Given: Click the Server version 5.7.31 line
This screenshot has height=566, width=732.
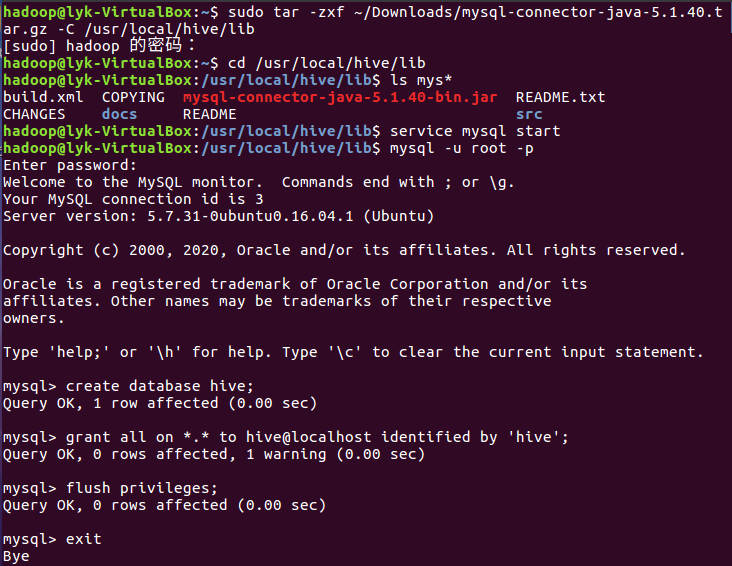Looking at the screenshot, I should [x=218, y=216].
